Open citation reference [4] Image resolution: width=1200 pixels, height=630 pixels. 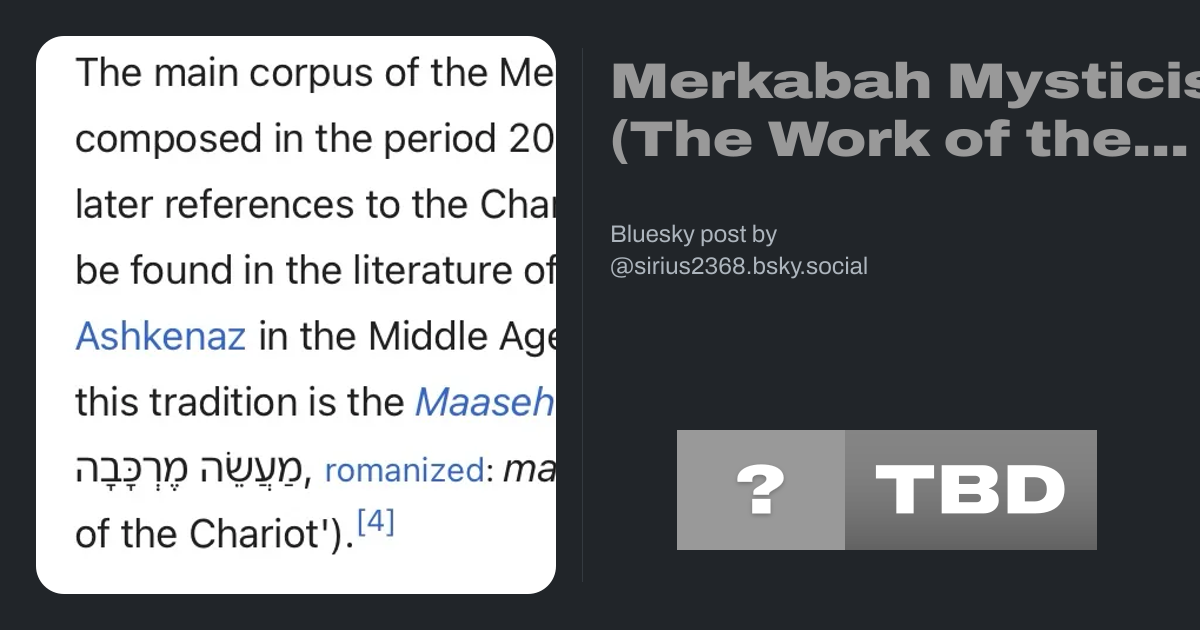(376, 523)
